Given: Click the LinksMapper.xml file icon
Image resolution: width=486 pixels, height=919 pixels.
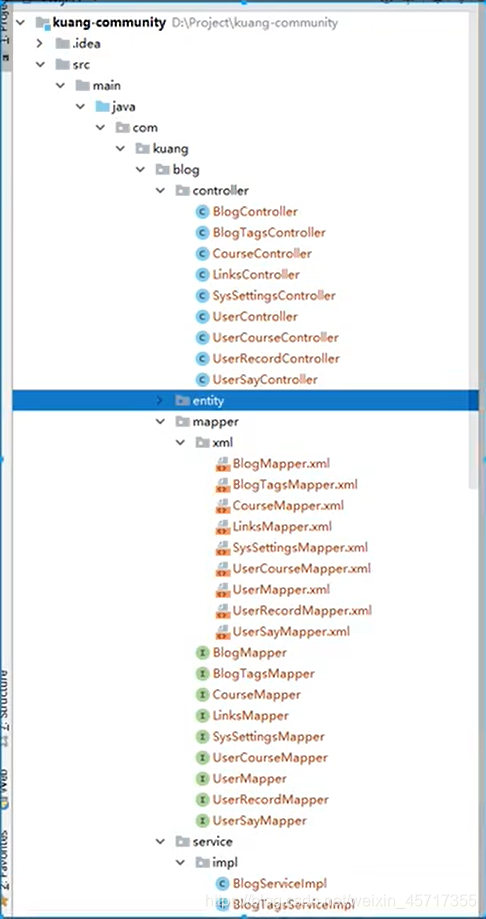Looking at the screenshot, I should (x=223, y=527).
